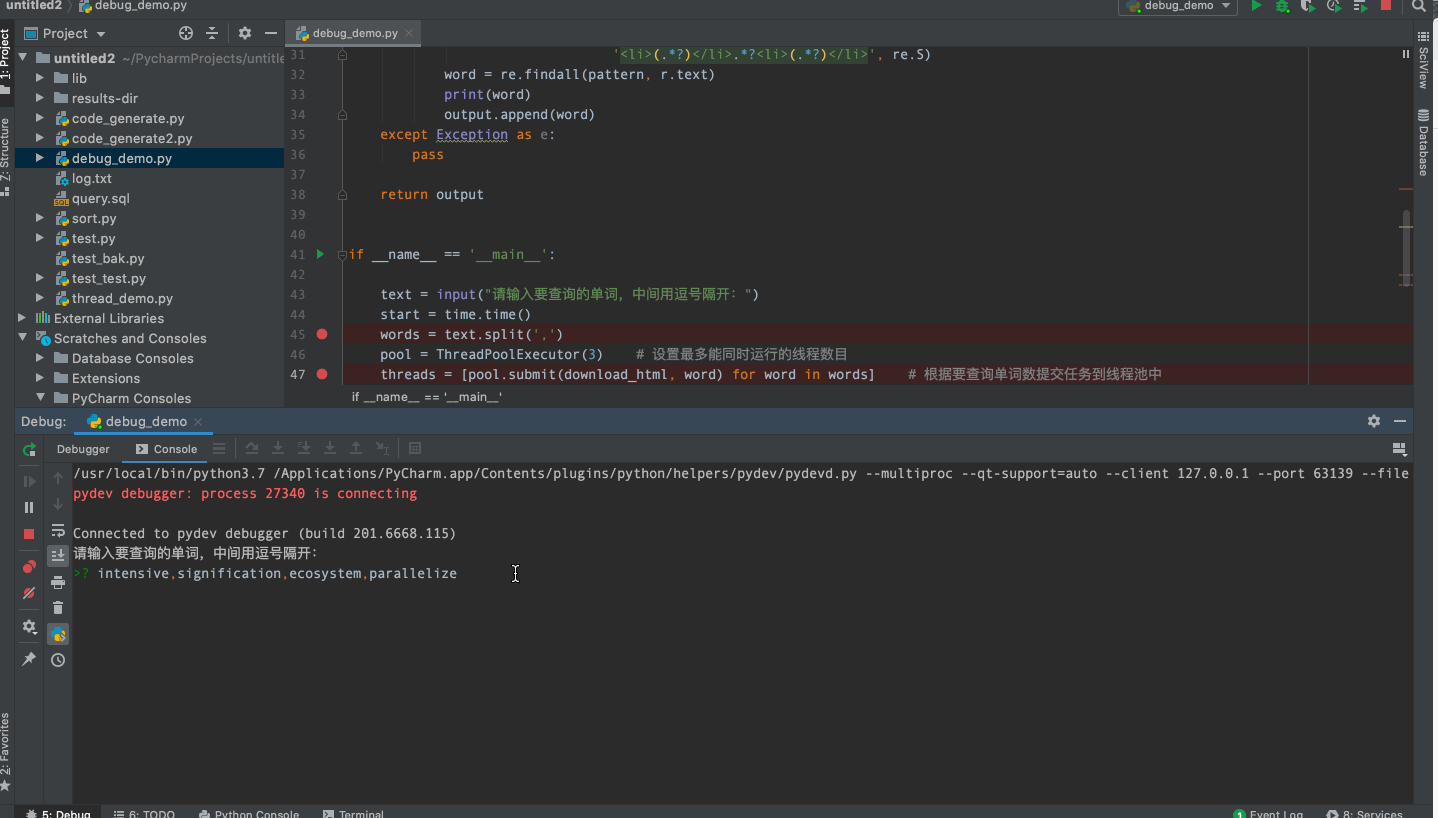Switch to the Debugger tab
The height and width of the screenshot is (818, 1438).
point(83,449)
